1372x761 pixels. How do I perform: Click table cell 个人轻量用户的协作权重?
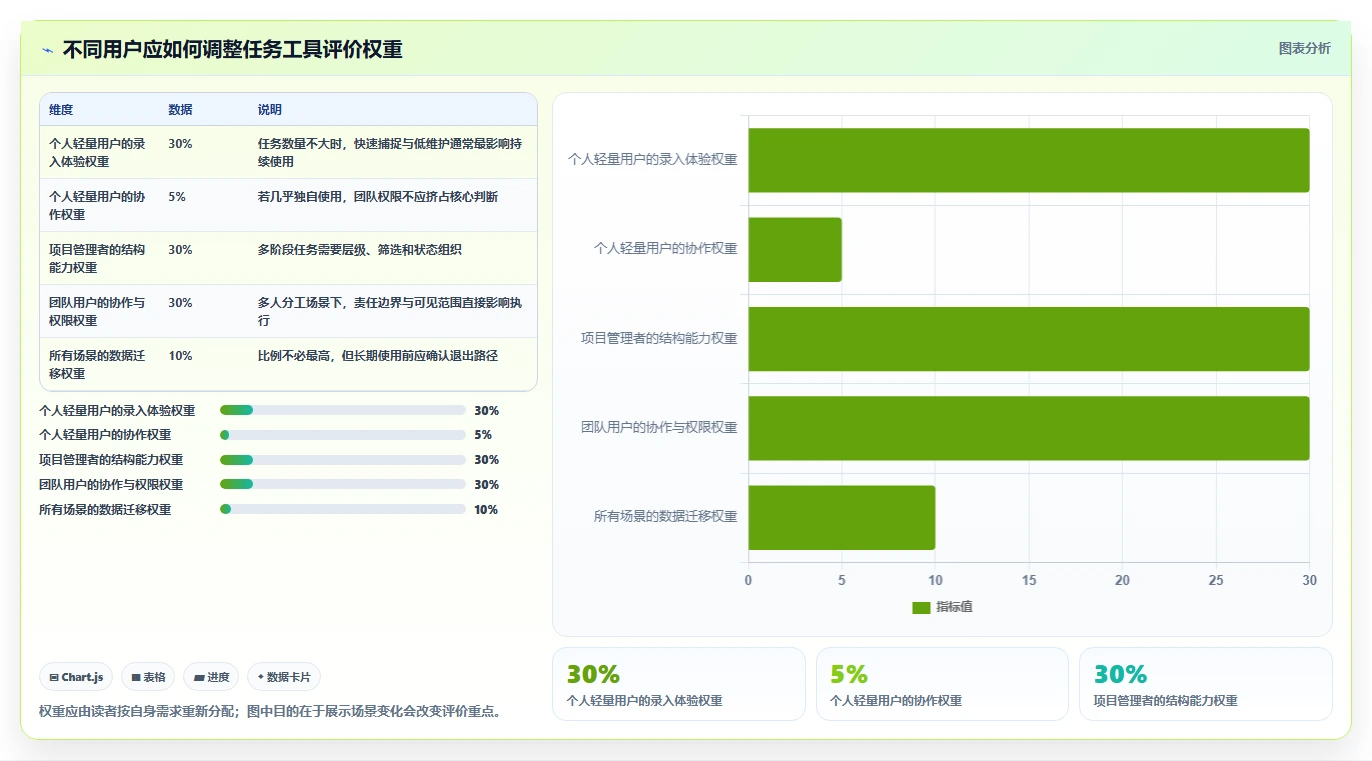point(98,205)
